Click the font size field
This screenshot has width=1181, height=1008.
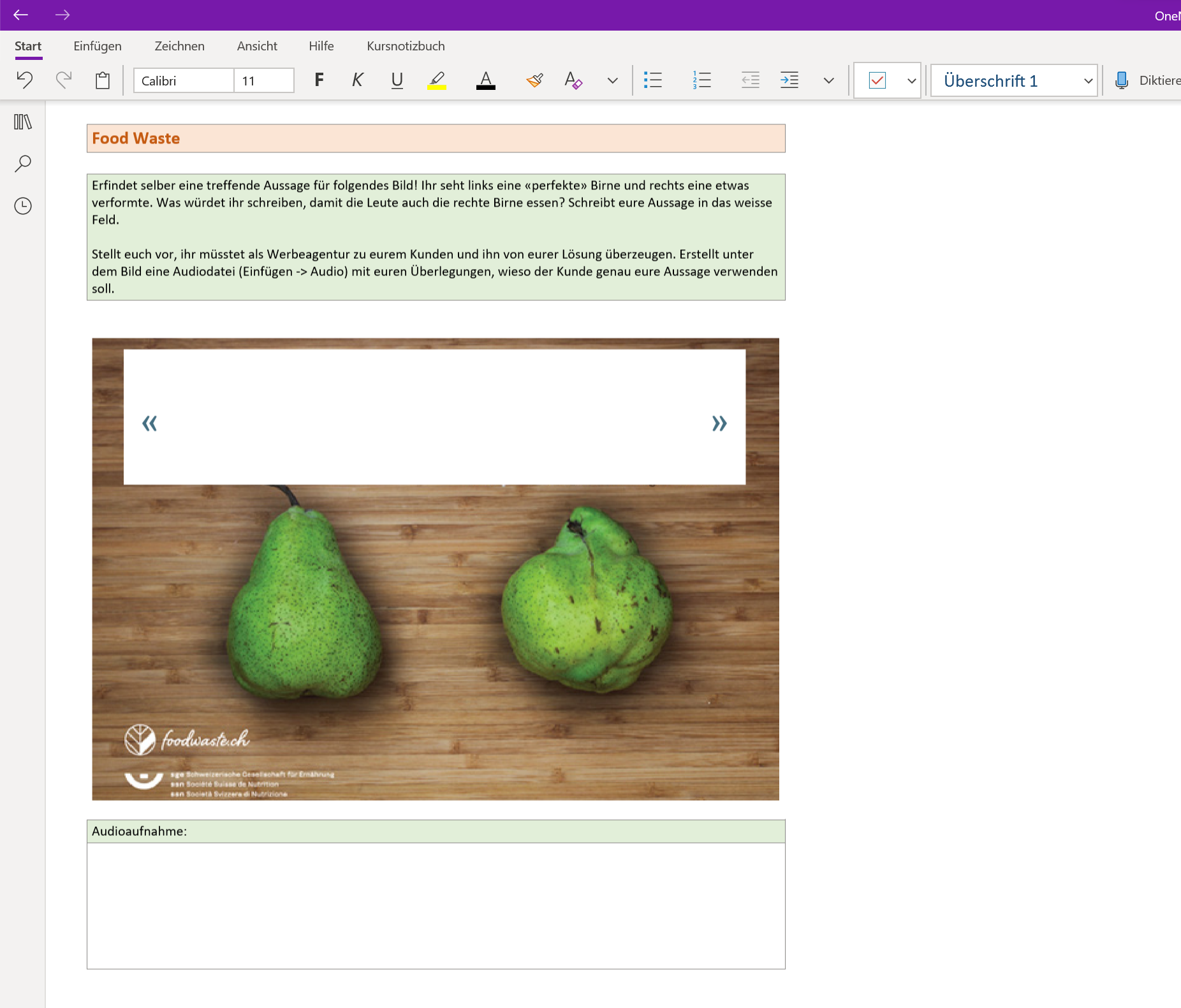(x=263, y=81)
